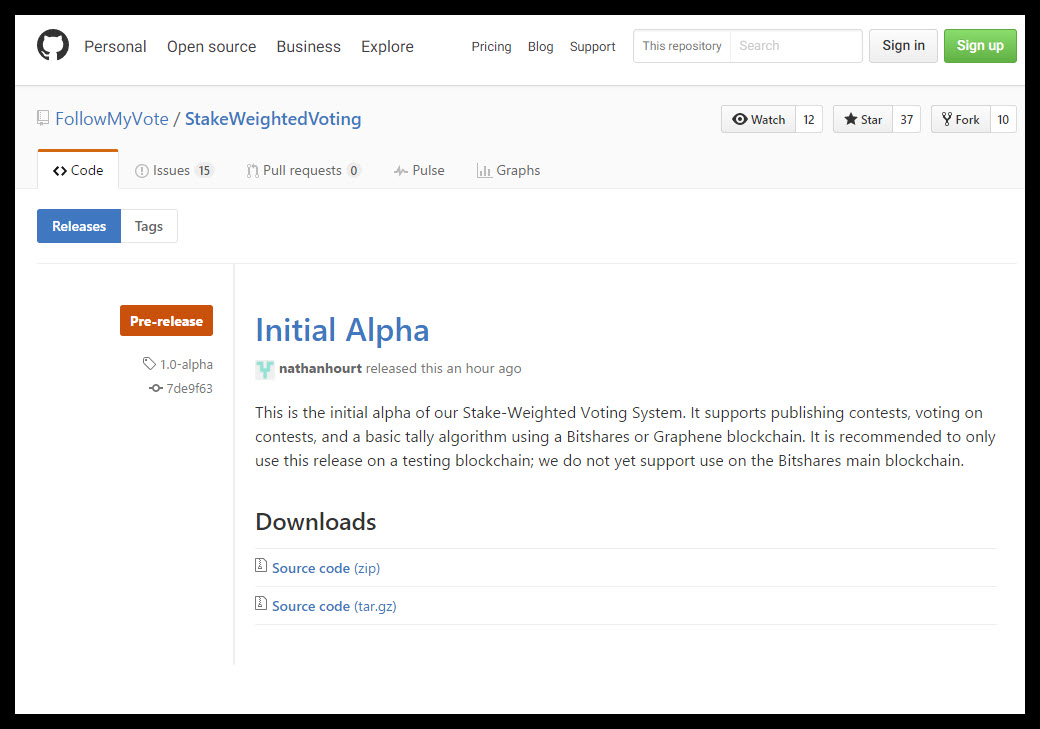Click the This repository search scope label
1040x729 pixels.
click(x=682, y=46)
